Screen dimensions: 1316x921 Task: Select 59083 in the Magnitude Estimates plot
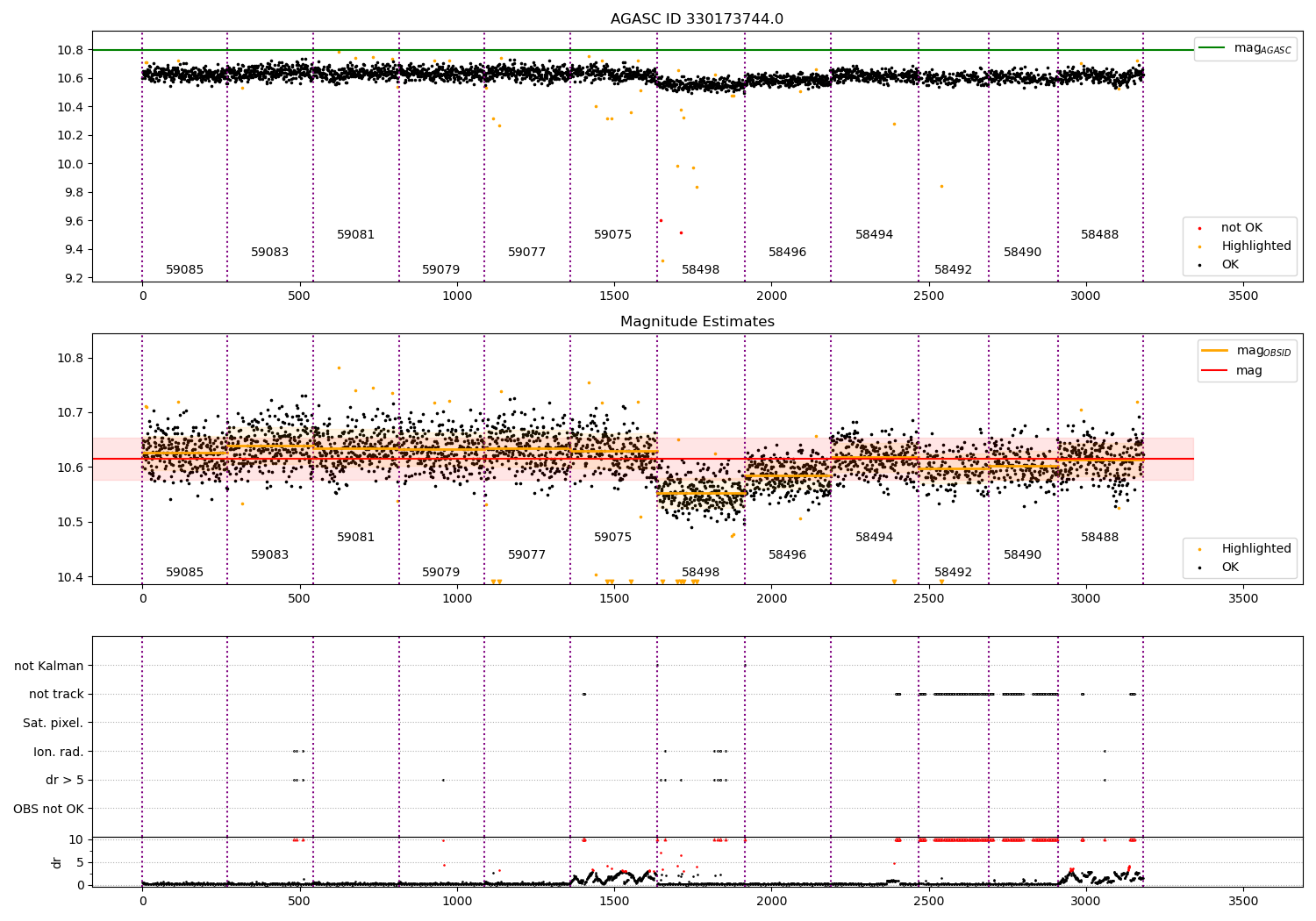tap(269, 555)
